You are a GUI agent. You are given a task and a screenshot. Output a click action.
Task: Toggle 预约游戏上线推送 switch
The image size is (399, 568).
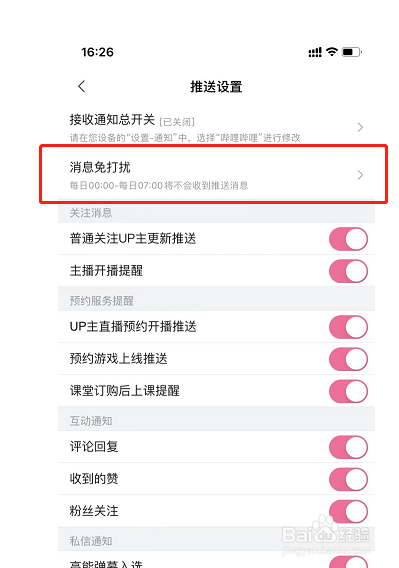point(348,359)
